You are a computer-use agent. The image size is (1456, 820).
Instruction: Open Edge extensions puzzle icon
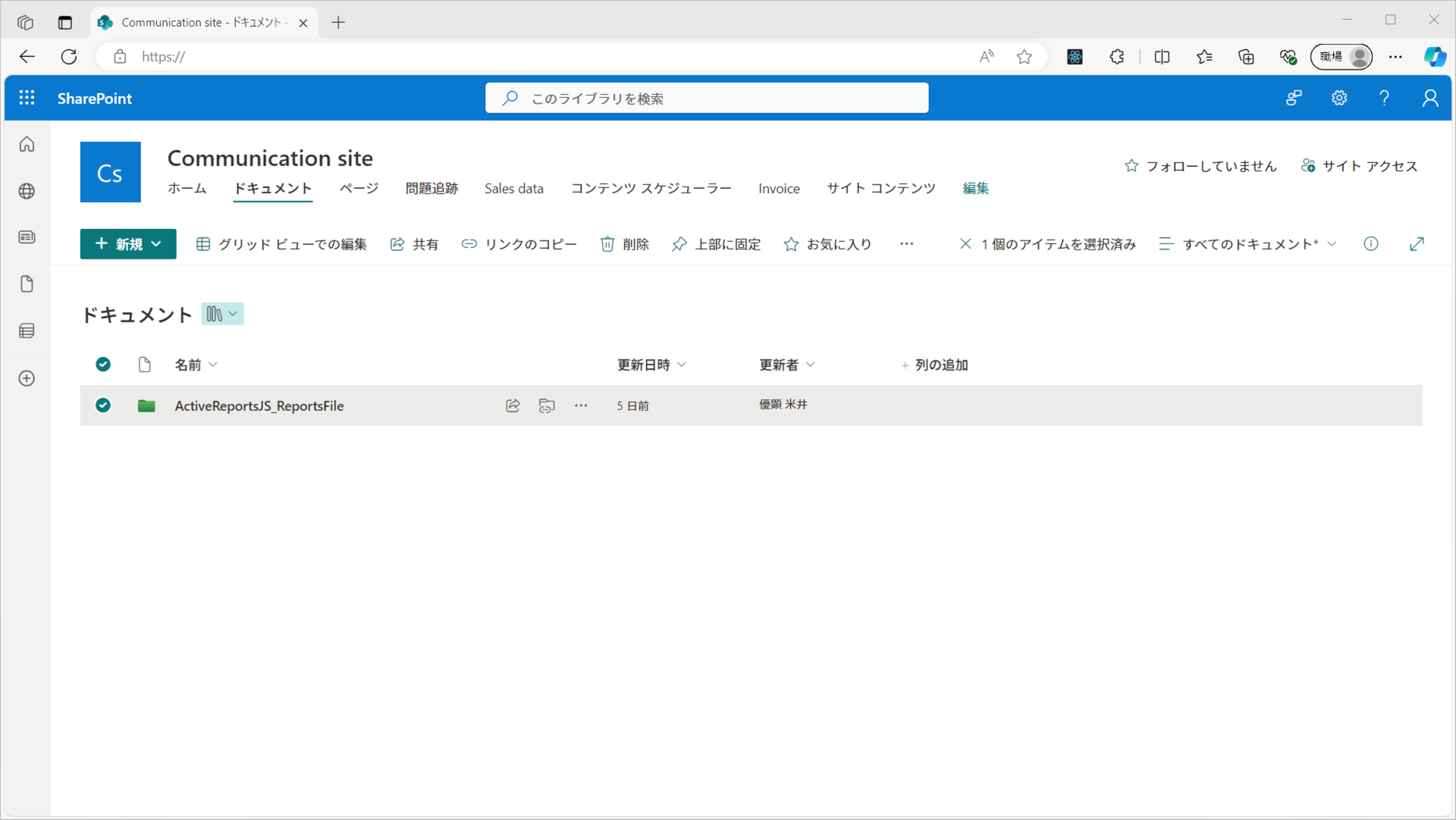point(1117,56)
